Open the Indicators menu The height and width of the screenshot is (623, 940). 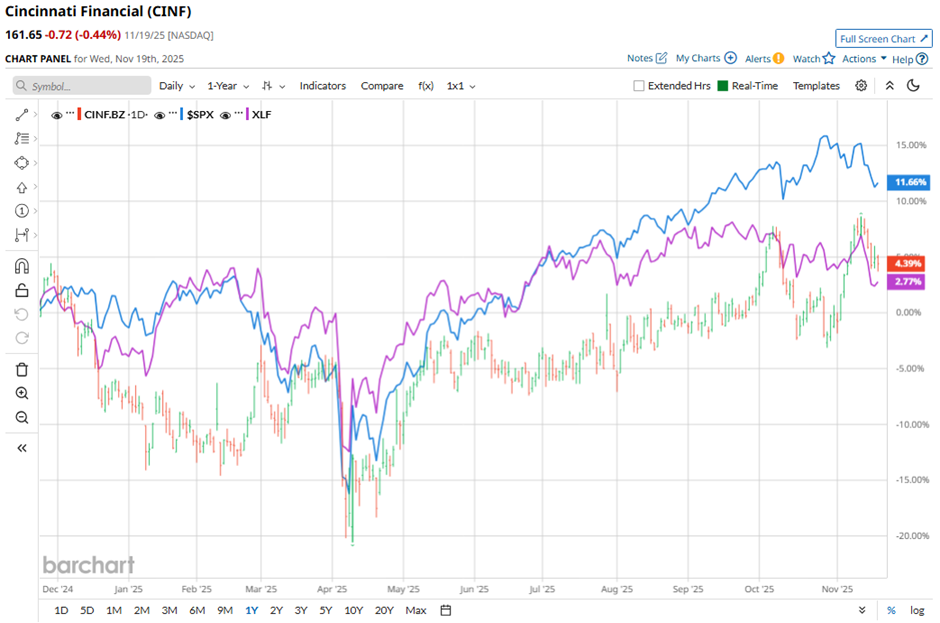[323, 86]
